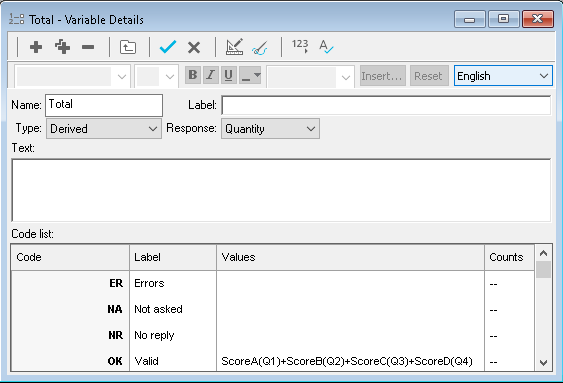Open the Type dropdown showing Derived

[104, 129]
